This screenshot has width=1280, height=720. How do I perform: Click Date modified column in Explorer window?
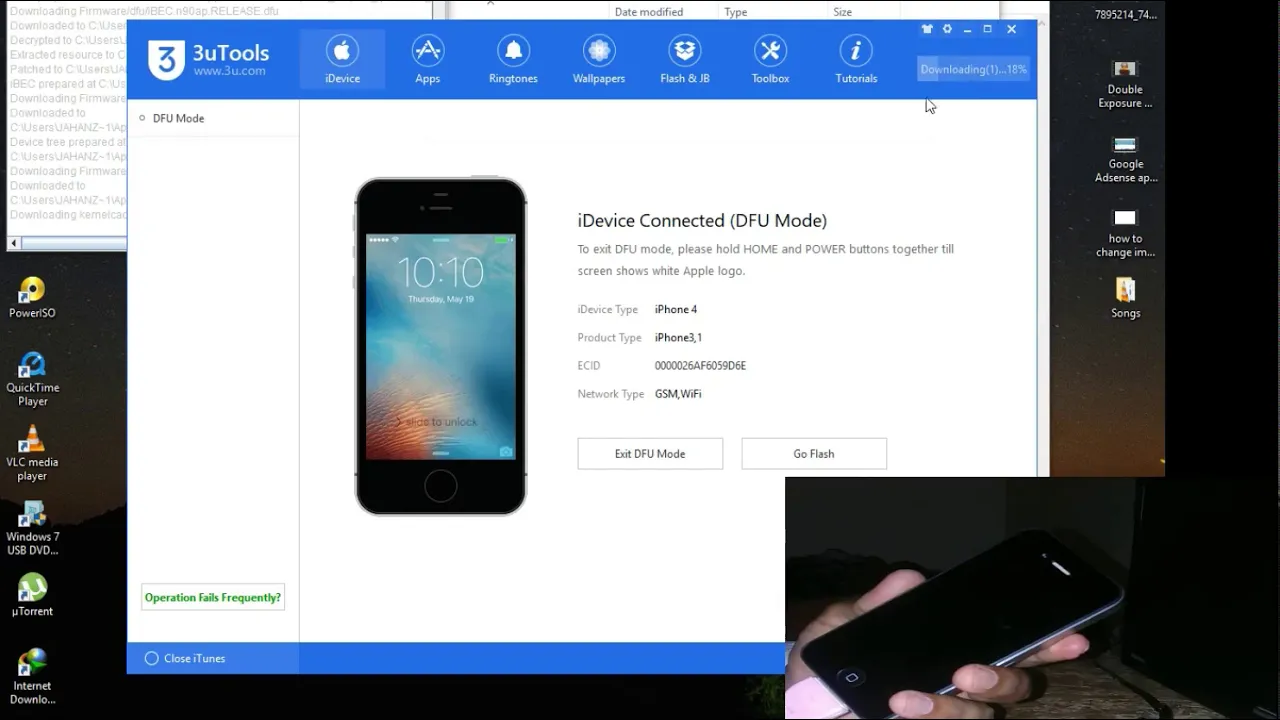coord(649,12)
